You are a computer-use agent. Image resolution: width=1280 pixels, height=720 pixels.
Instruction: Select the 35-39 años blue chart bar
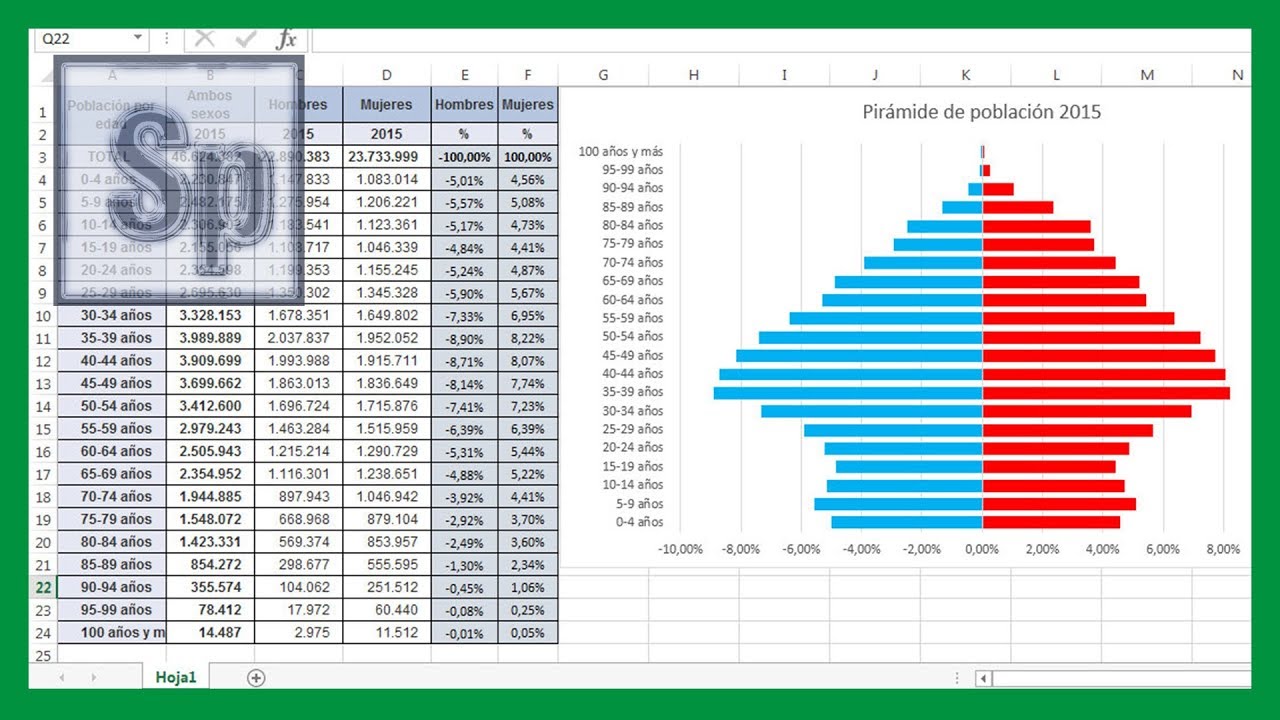tap(848, 392)
